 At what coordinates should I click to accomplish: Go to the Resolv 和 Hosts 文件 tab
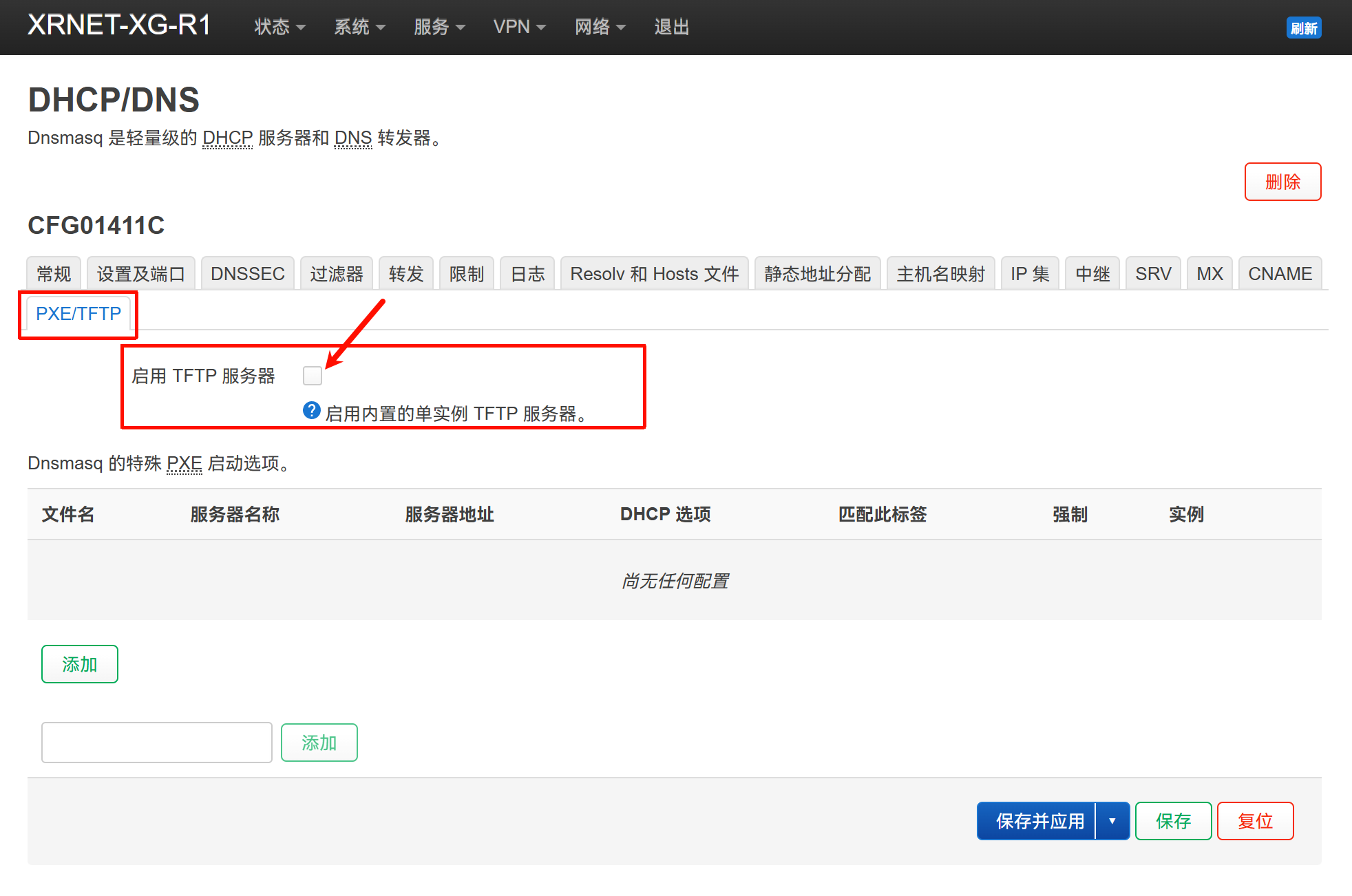(x=654, y=274)
